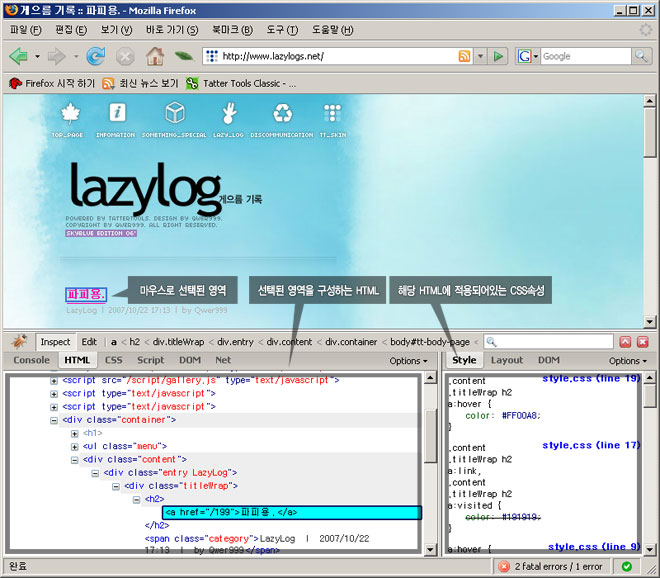Open the 최신 뉴스 보기 feed bookmark
Image resolution: width=660 pixels, height=578 pixels.
[141, 83]
